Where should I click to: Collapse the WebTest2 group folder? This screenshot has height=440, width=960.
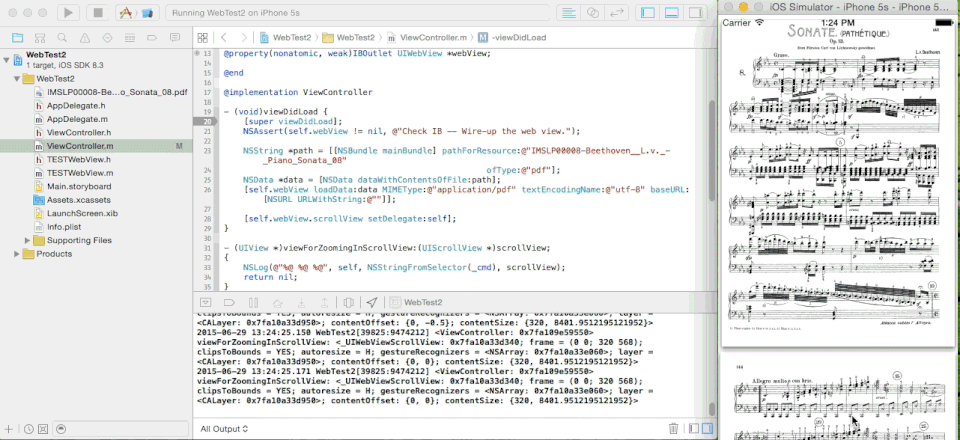[17, 79]
